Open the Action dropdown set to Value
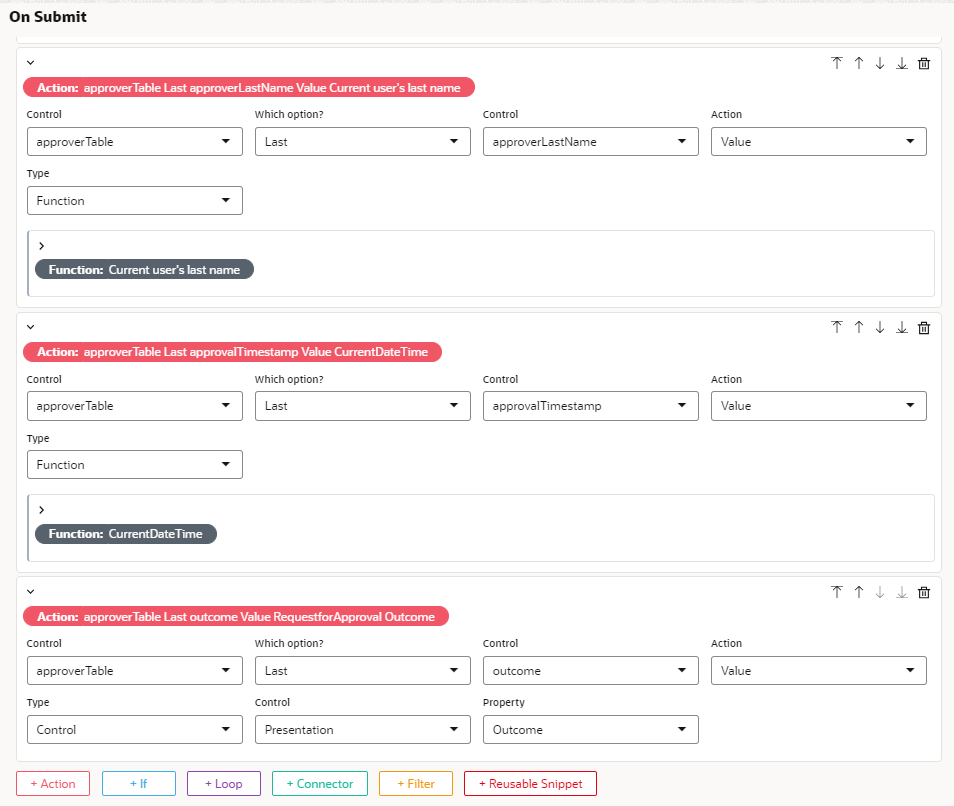This screenshot has width=954, height=806. click(818, 141)
